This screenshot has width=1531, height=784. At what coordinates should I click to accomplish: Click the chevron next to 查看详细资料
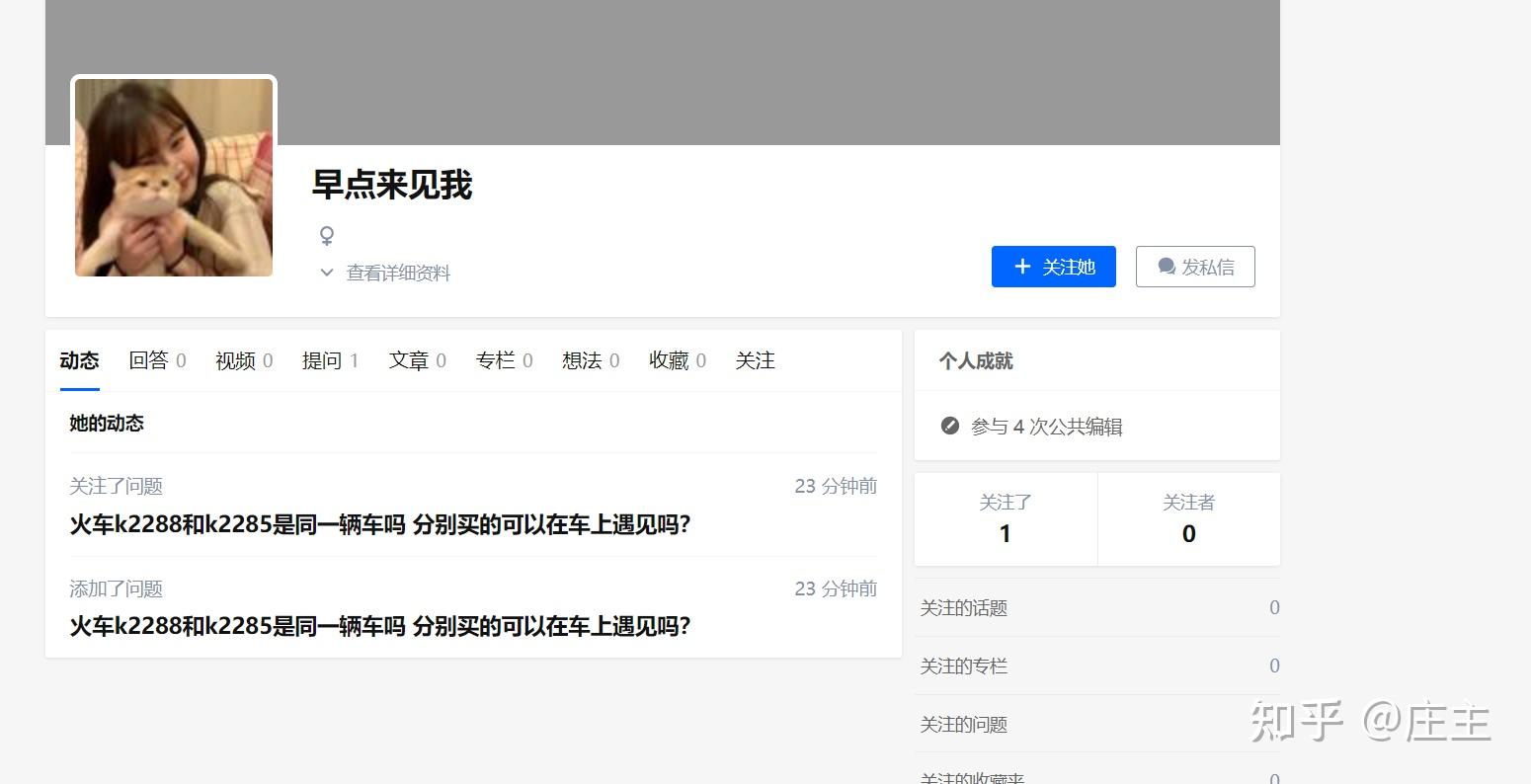326,273
